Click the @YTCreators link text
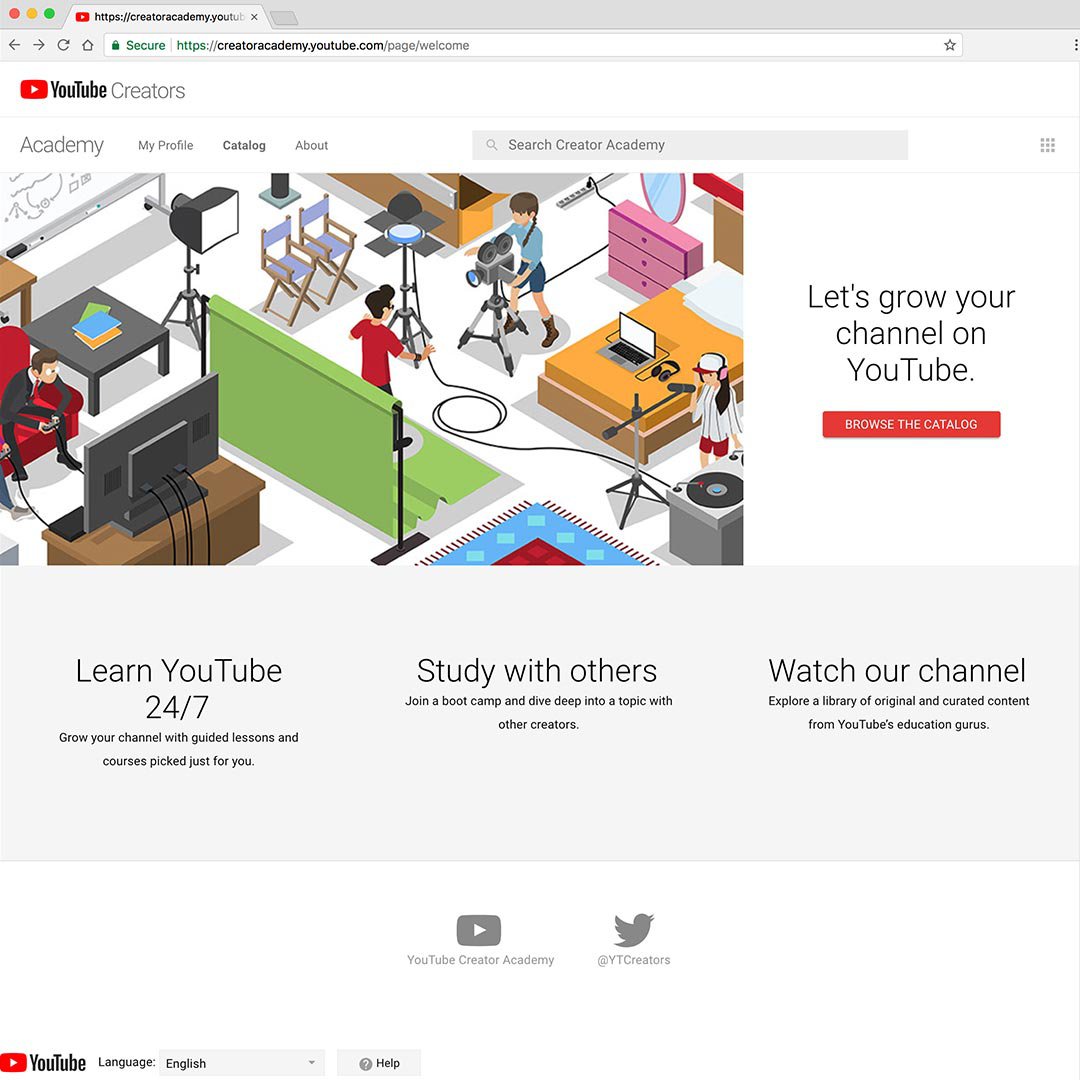The height and width of the screenshot is (1080, 1080). click(634, 959)
